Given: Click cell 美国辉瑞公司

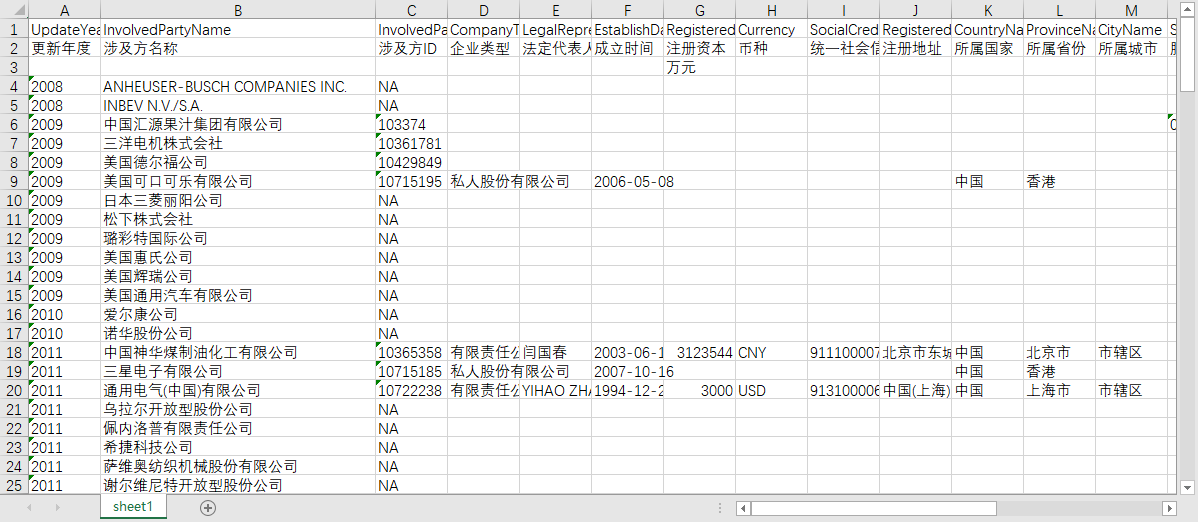Looking at the screenshot, I should [238, 276].
